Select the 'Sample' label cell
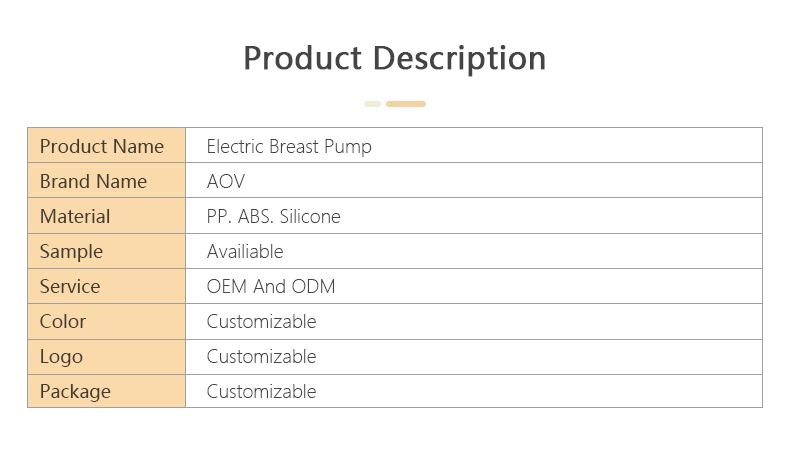Image resolution: width=790 pixels, height=456 pixels. pyautogui.click(x=106, y=251)
